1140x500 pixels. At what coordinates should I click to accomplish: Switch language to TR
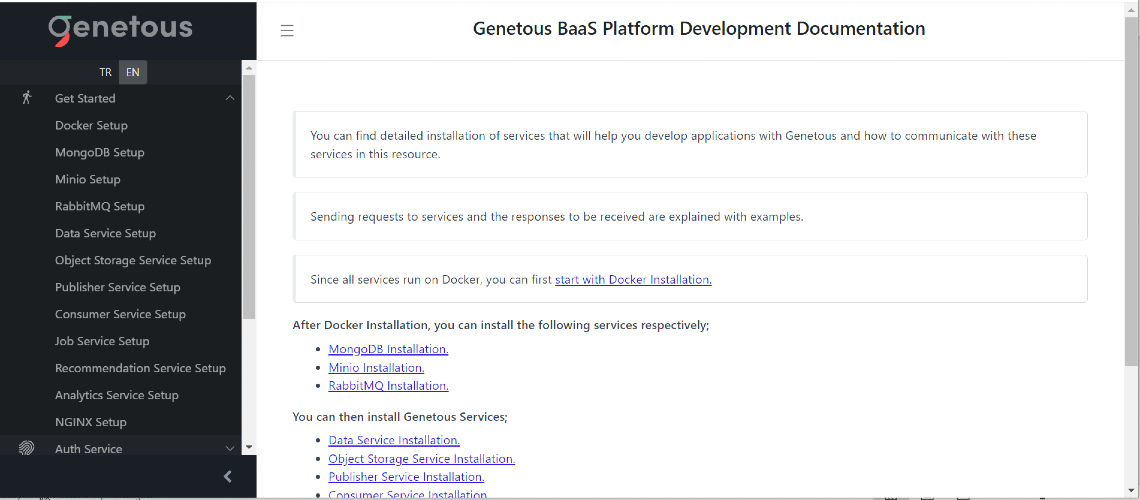click(106, 72)
